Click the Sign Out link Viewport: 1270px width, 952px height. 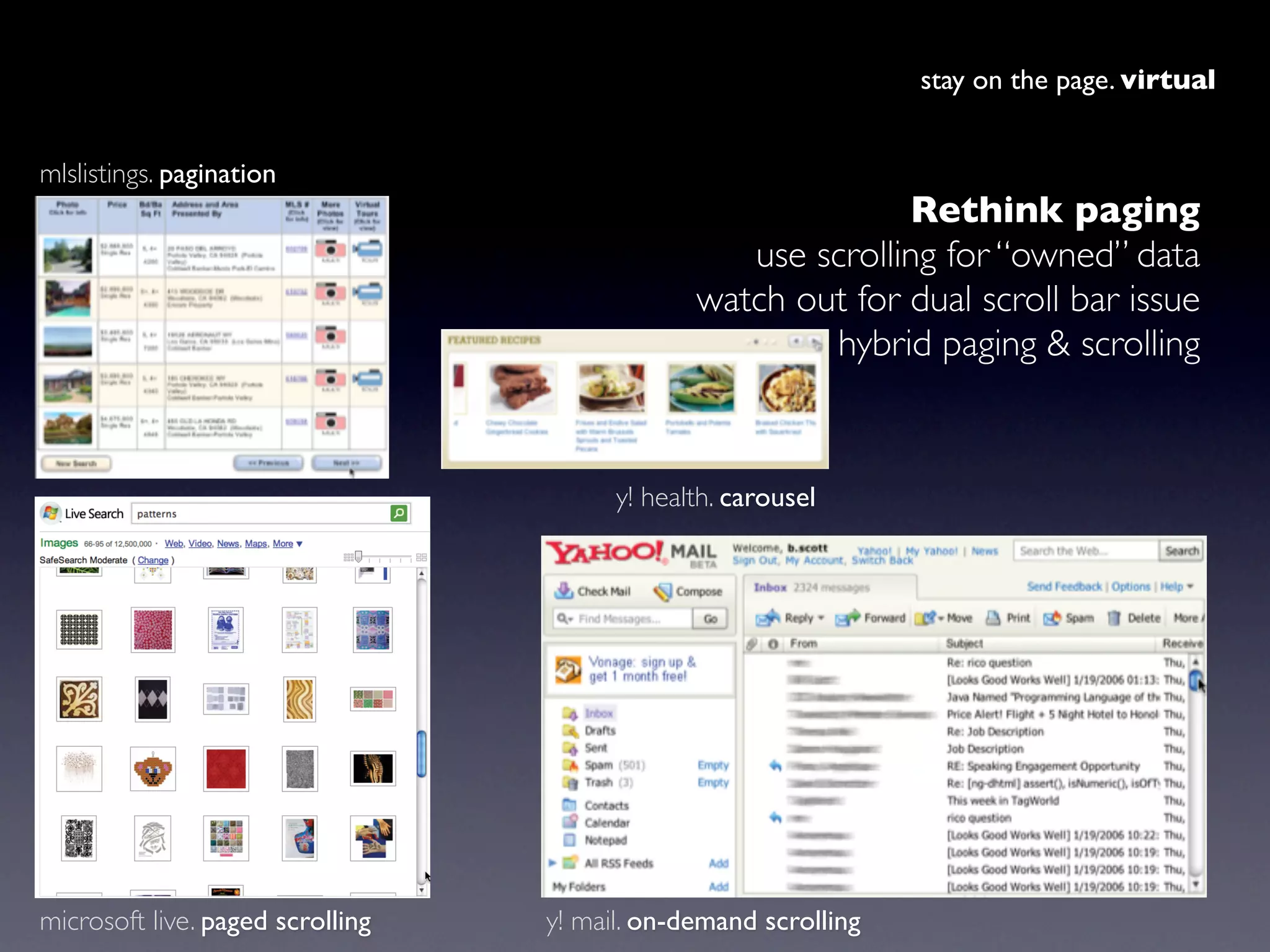pyautogui.click(x=755, y=560)
